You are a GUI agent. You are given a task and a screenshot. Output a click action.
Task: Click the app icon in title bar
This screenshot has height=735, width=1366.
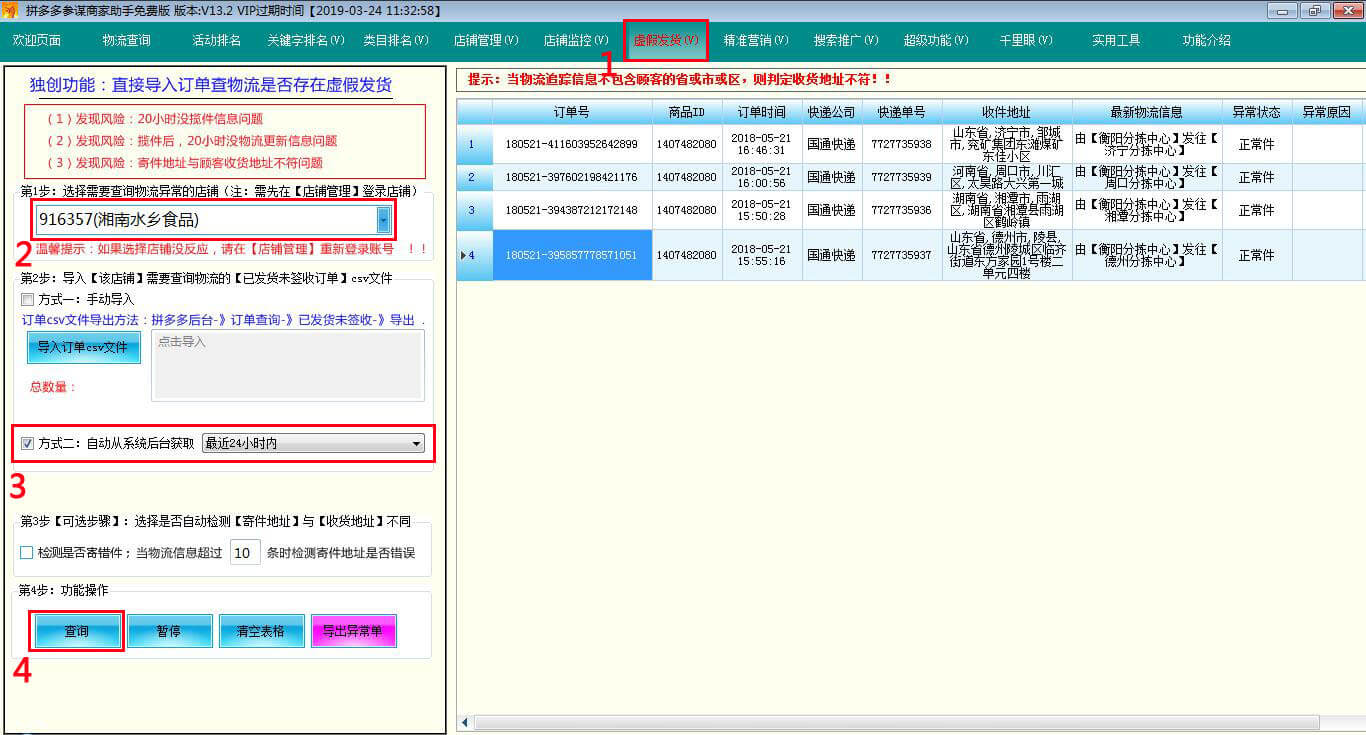click(x=11, y=10)
